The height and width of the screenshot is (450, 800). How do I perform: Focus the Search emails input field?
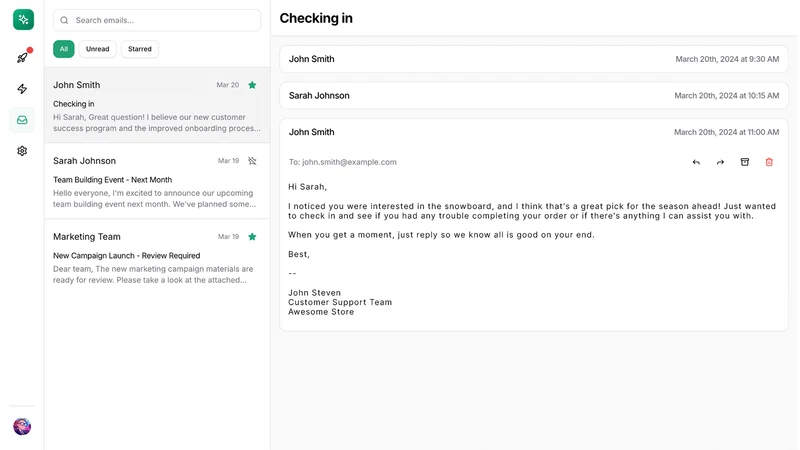157,20
